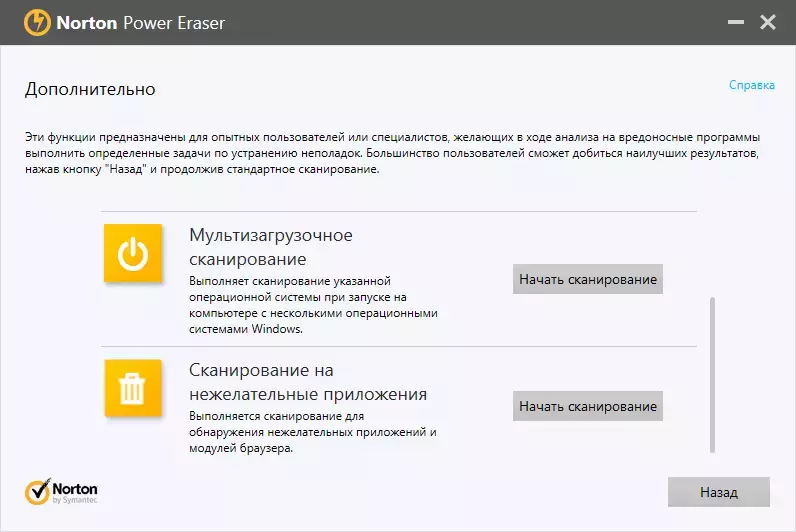Start scan for Мультизагрузочное сканирование
The width and height of the screenshot is (796, 532).
click(588, 279)
